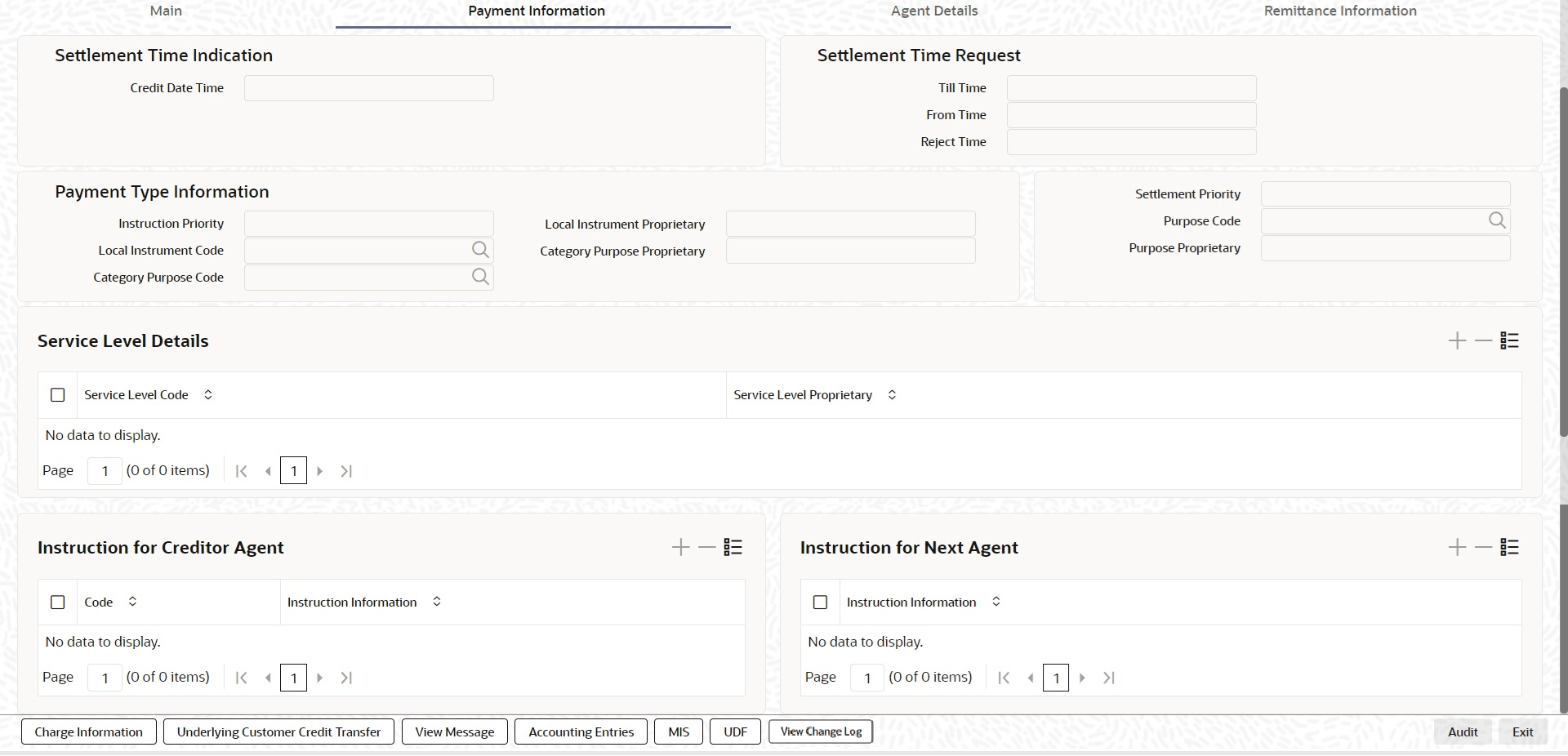Go to first page of Service Level Details
The height and width of the screenshot is (756, 1568).
coord(241,471)
